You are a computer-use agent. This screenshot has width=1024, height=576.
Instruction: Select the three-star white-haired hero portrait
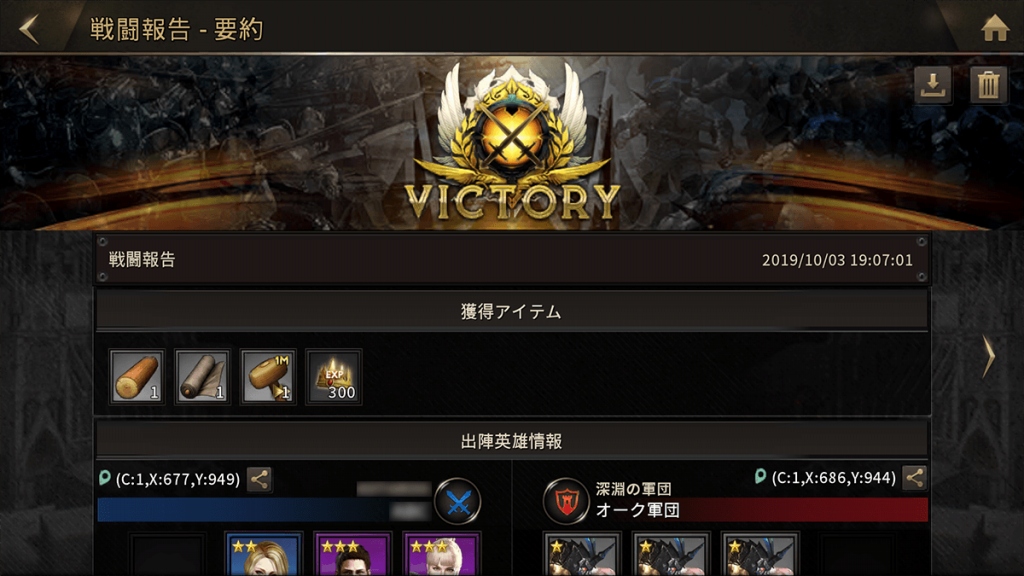pyautogui.click(x=441, y=555)
